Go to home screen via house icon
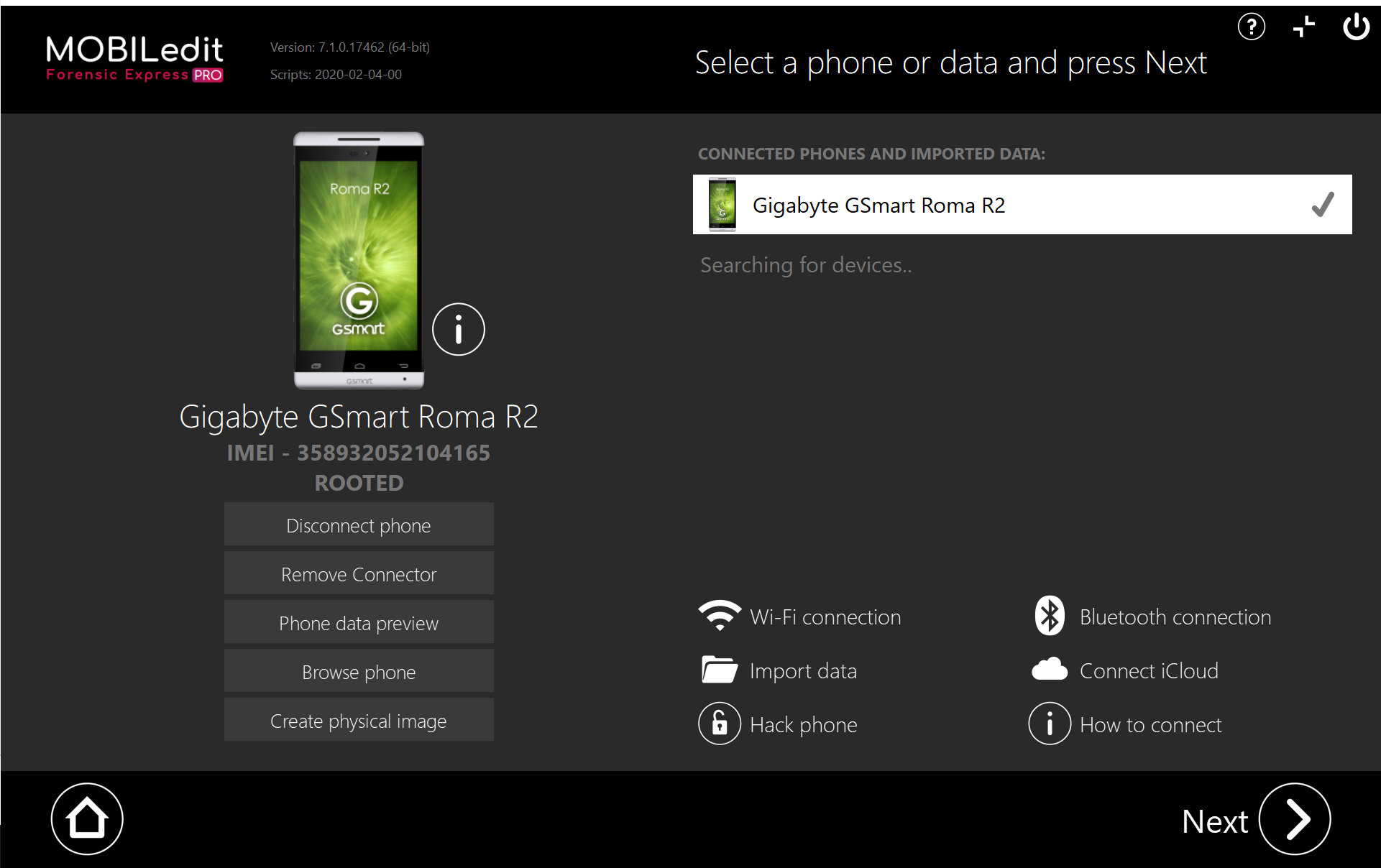The width and height of the screenshot is (1381, 868). (x=87, y=818)
